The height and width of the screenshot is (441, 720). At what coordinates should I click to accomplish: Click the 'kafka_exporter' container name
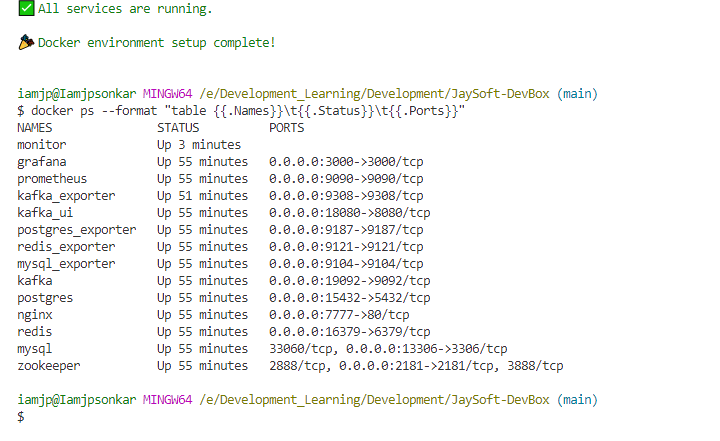tap(66, 196)
